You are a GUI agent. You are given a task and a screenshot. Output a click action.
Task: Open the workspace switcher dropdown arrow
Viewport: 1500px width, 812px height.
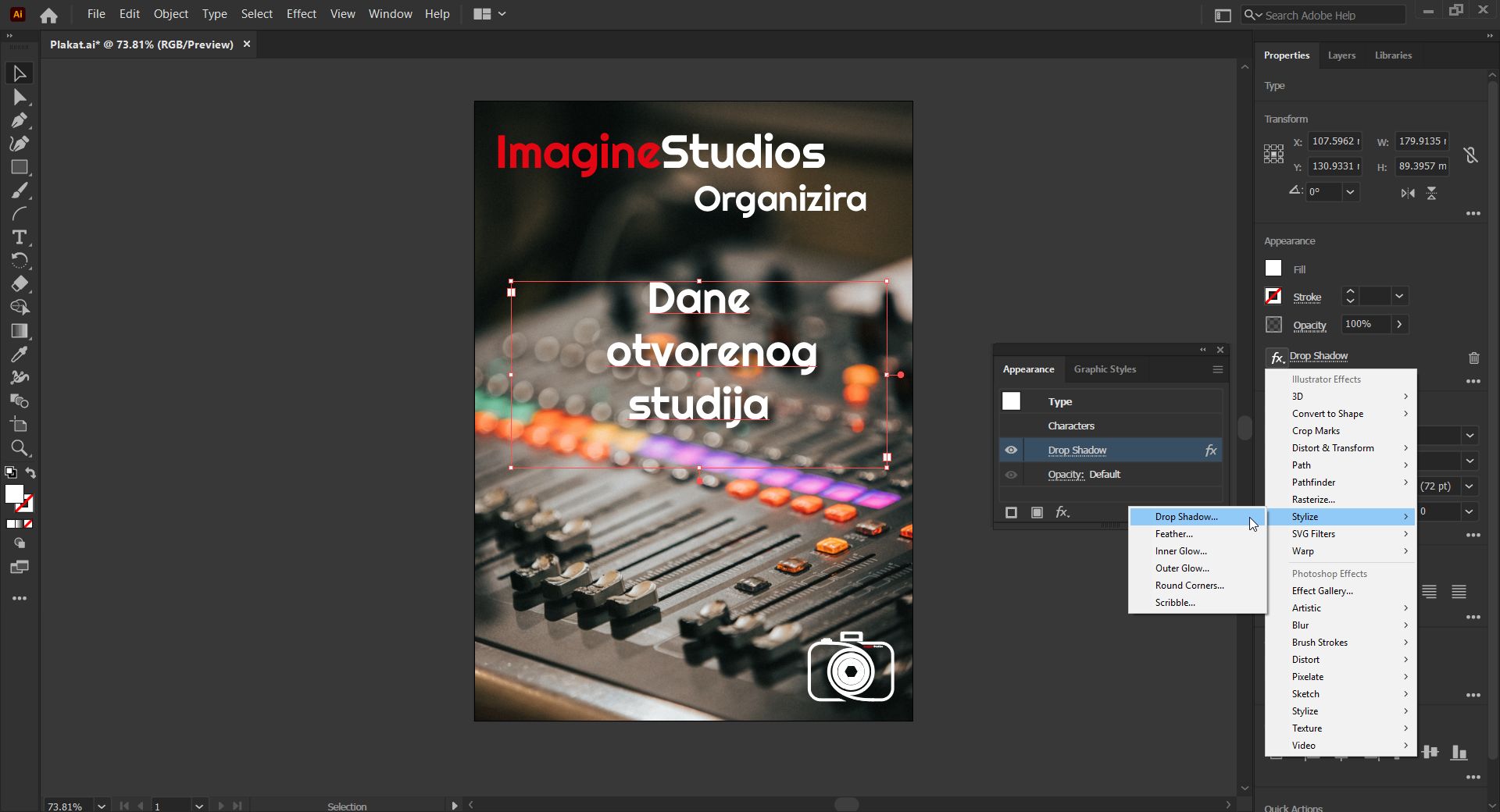[x=502, y=14]
